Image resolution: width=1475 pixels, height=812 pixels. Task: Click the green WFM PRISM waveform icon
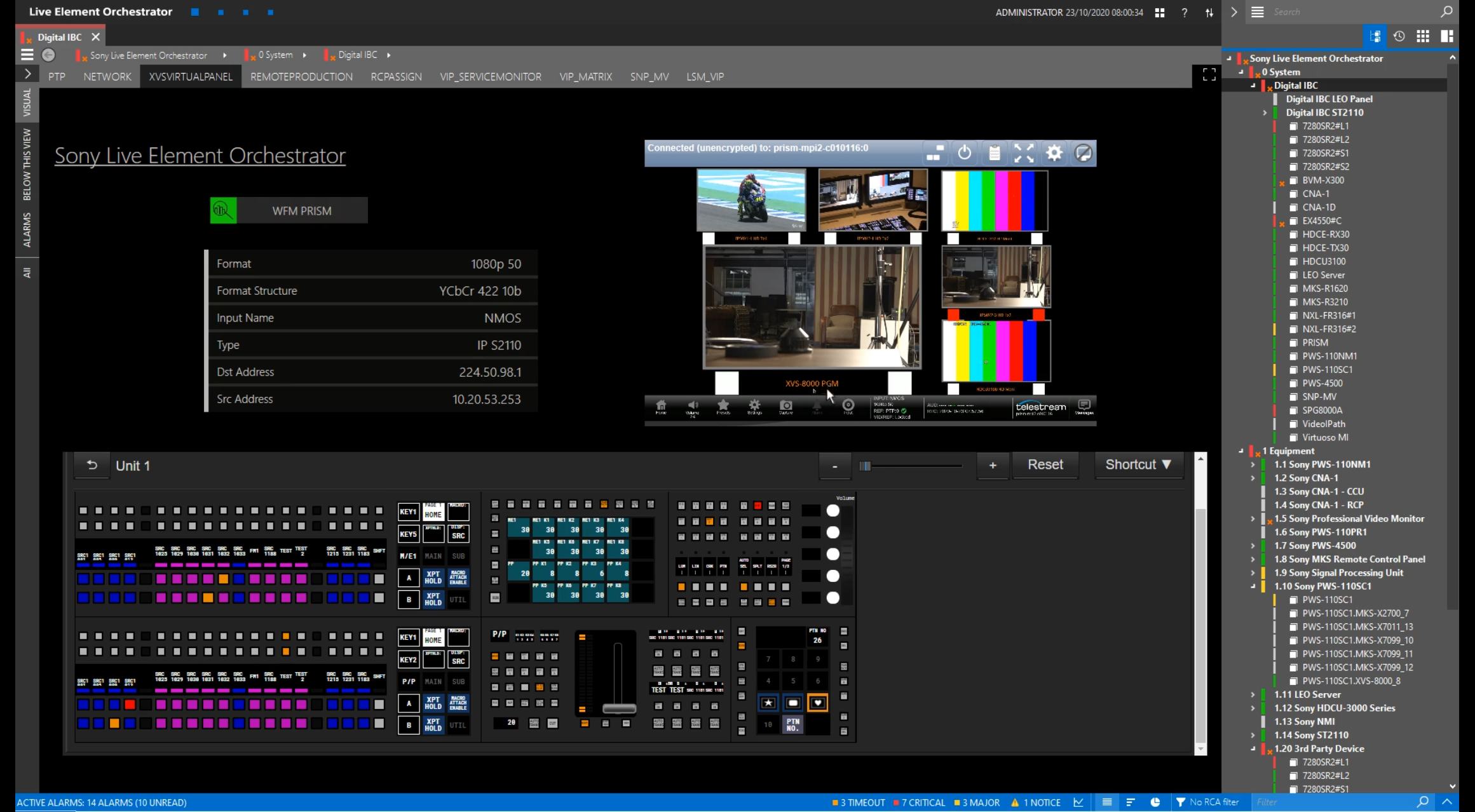[224, 210]
